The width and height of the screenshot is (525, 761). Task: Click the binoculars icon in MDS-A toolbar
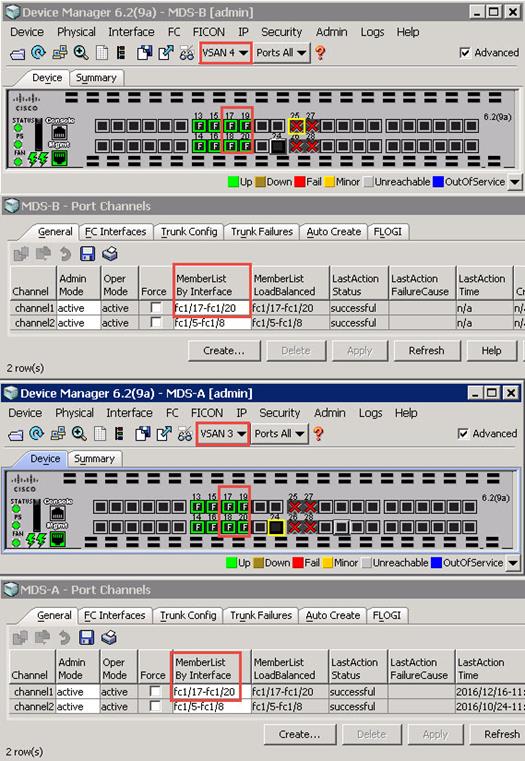pos(185,434)
